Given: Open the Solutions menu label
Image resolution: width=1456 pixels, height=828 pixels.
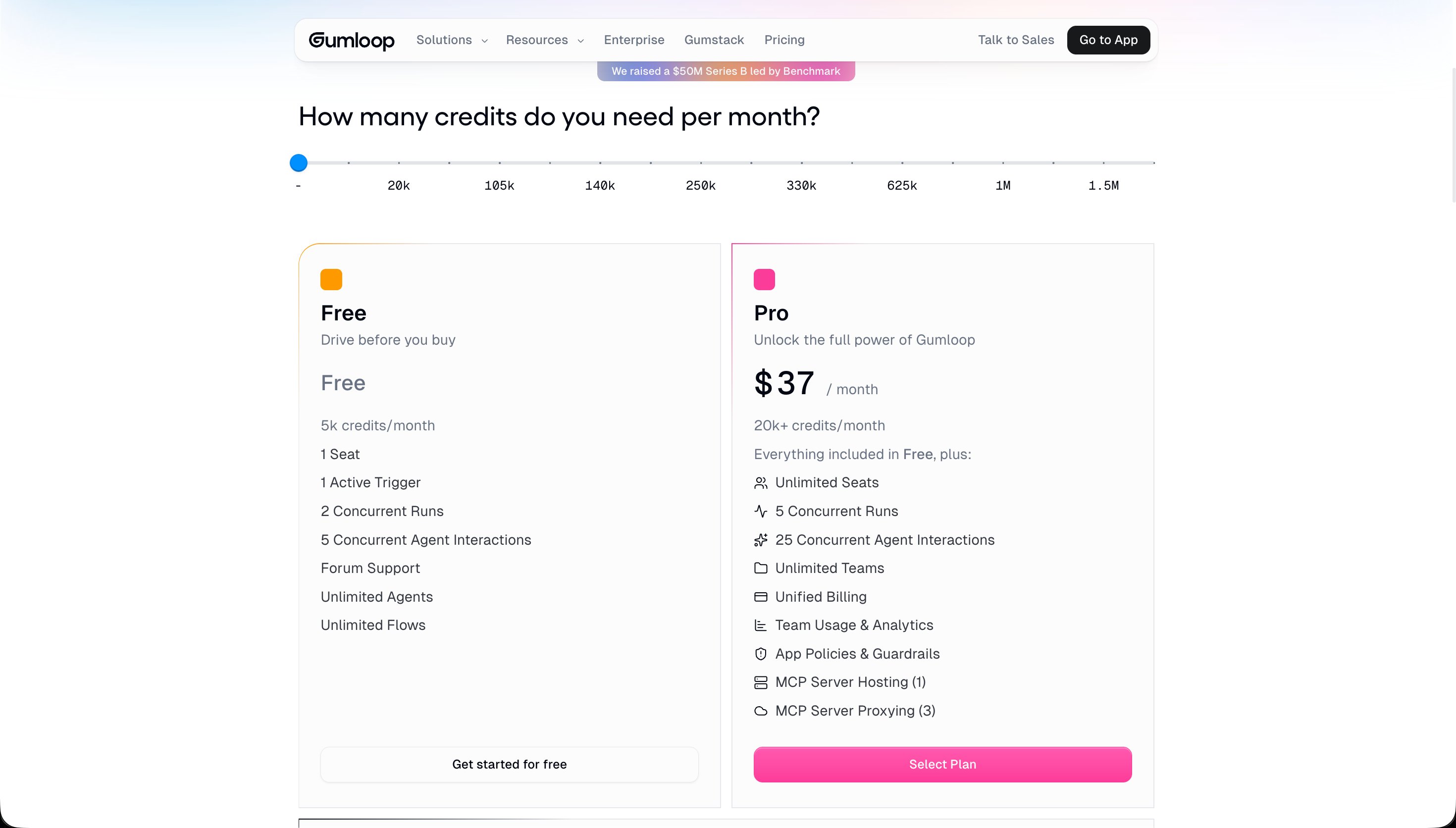Looking at the screenshot, I should click(444, 40).
